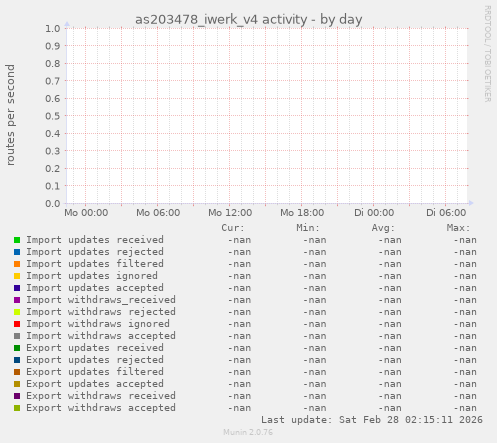Click the Cur value for Import updates received
Image resolution: width=497 pixels, height=443 pixels.
pos(239,240)
